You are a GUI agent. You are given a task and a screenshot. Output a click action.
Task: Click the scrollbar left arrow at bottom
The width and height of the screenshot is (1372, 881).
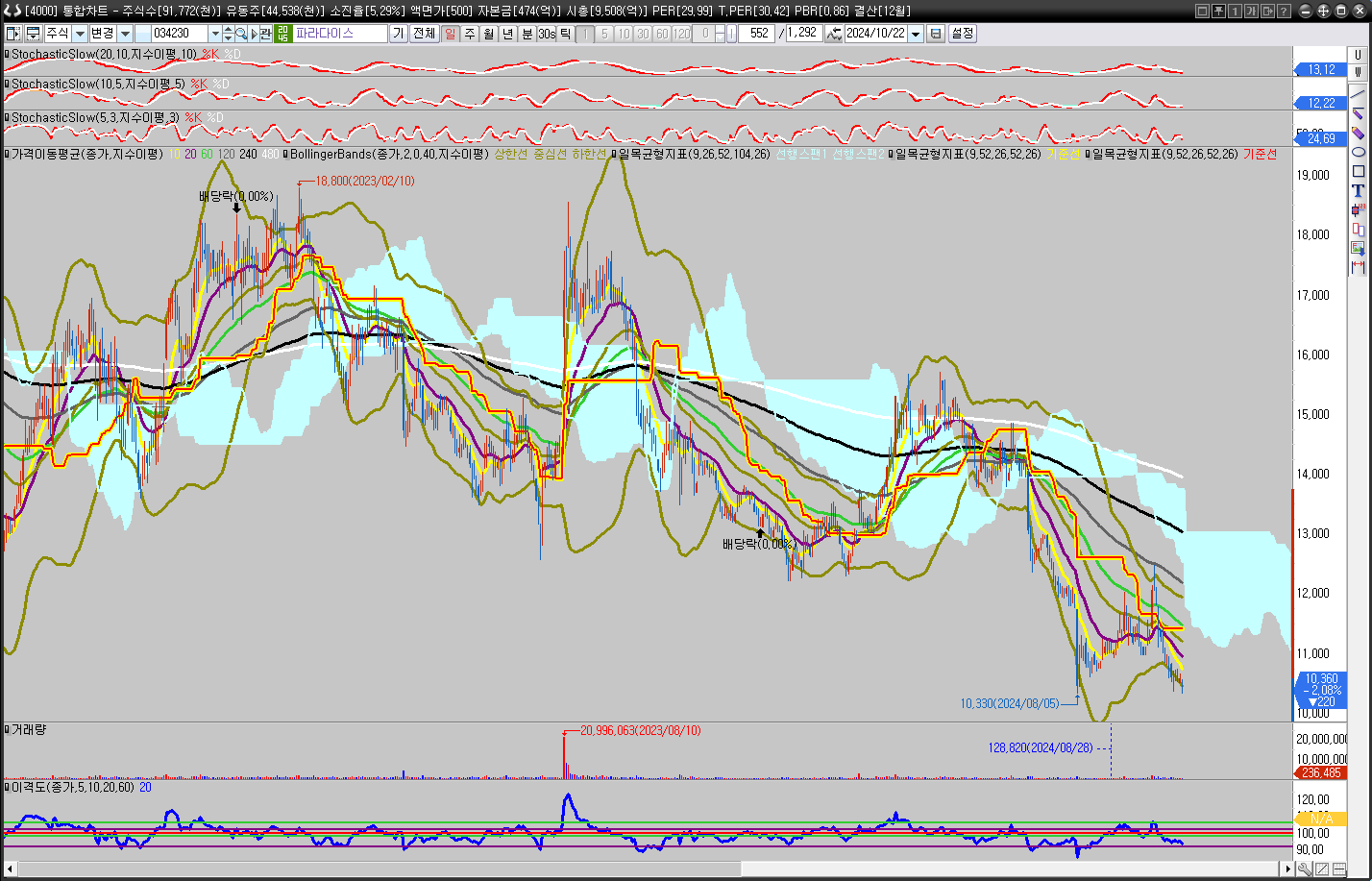10,869
